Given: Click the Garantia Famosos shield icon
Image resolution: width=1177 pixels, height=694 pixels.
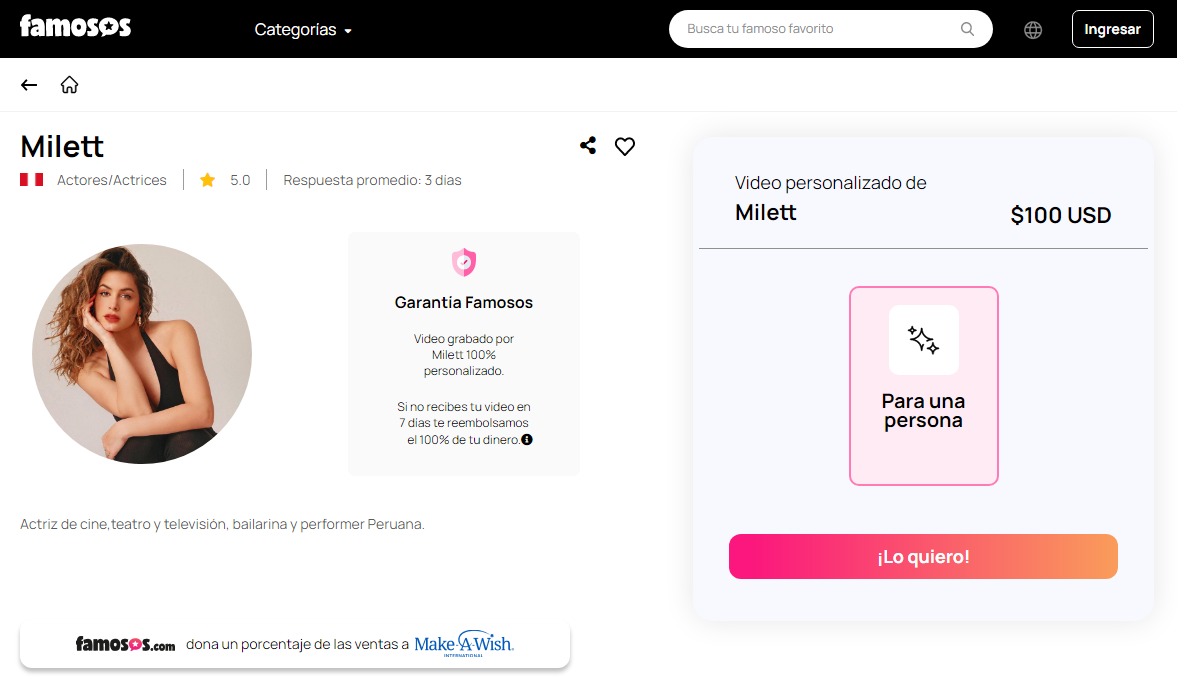Looking at the screenshot, I should point(464,262).
